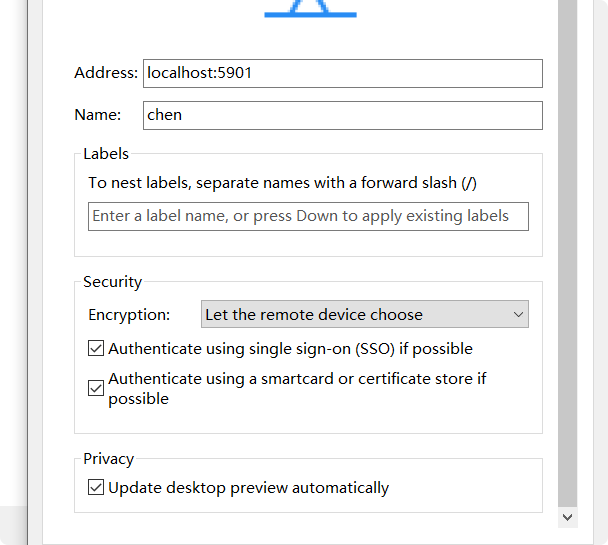Click the blue computer icon at top
Screen dimensions: 608x545
click(x=310, y=9)
